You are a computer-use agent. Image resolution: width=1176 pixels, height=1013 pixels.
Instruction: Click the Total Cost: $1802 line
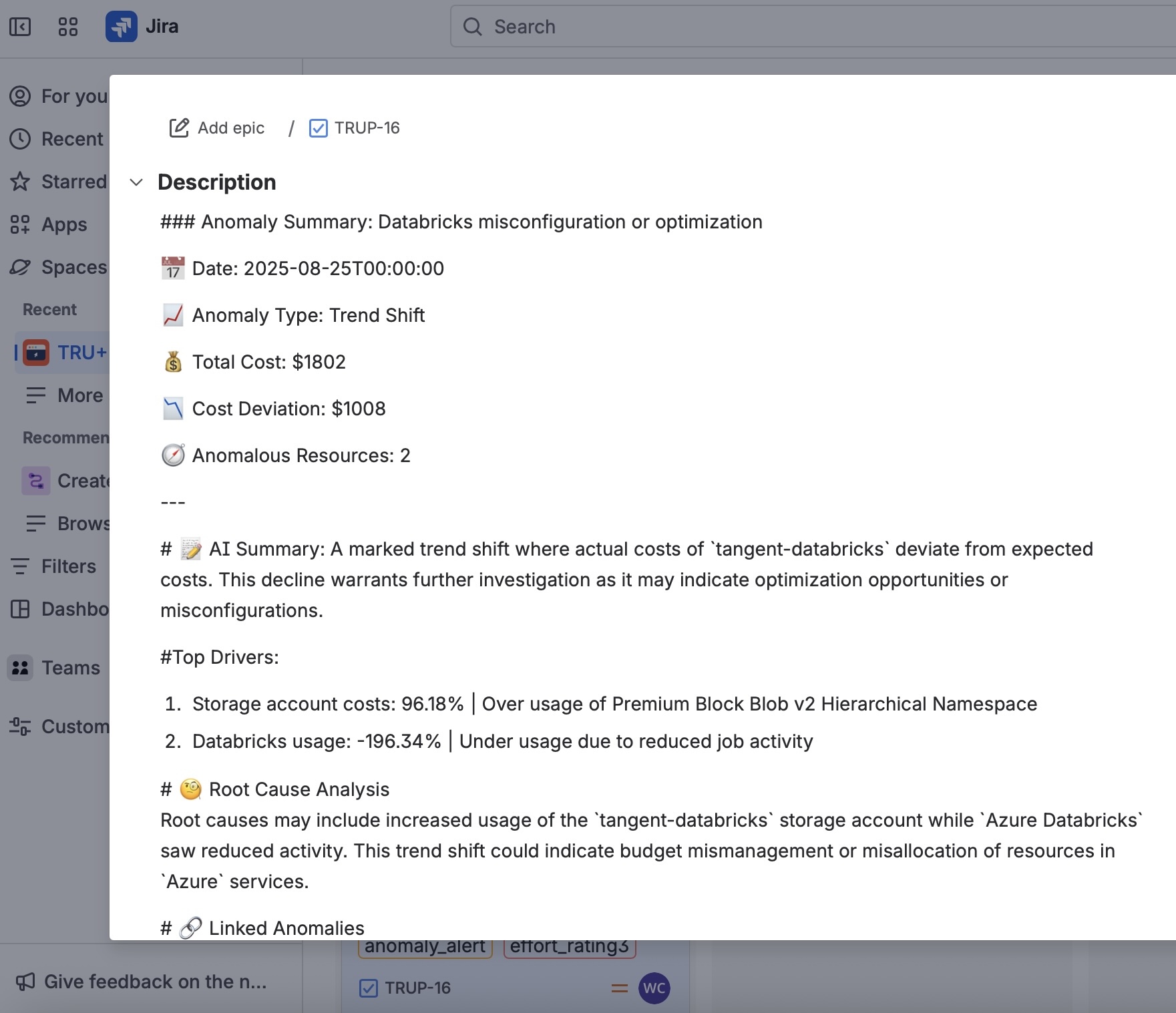254,362
